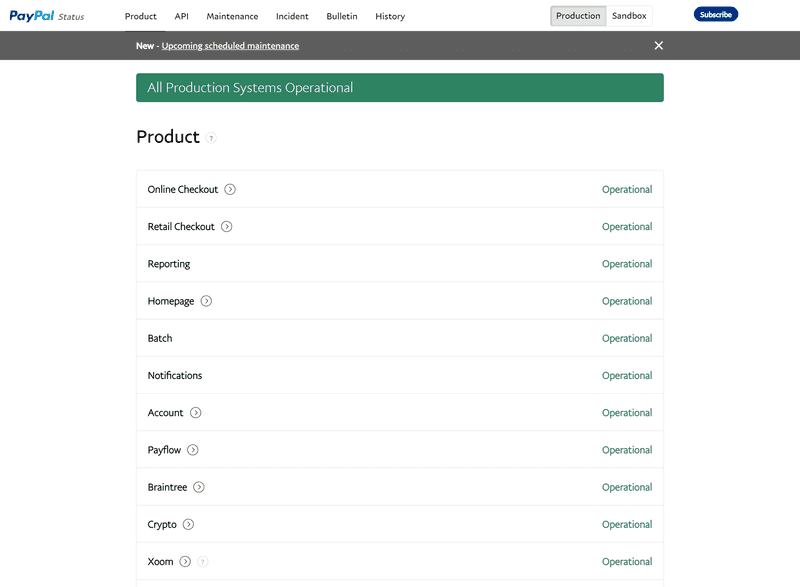The image size is (800, 587).
Task: Expand Payflow status details arrow
Action: [193, 450]
